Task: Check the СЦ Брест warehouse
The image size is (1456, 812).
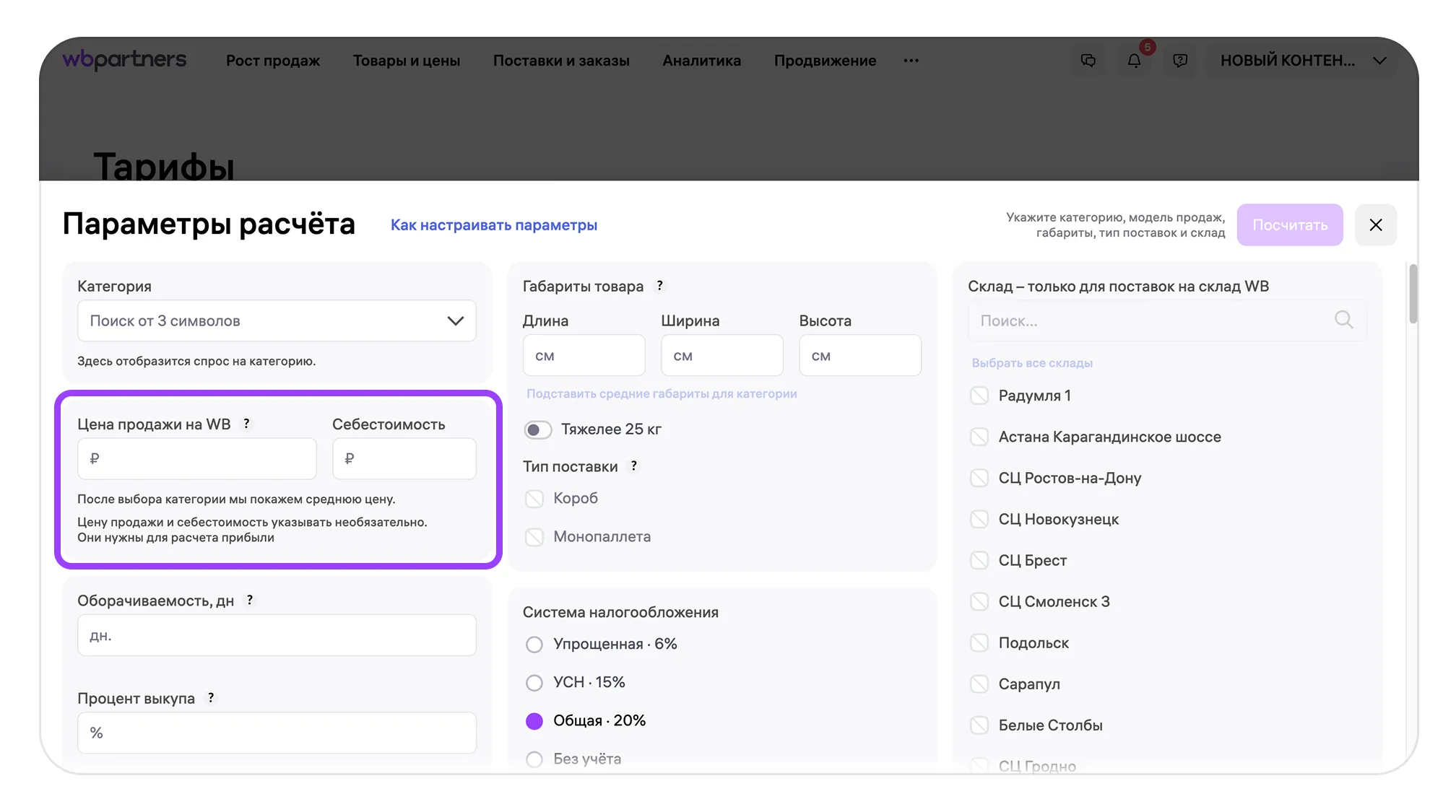Action: (x=979, y=560)
